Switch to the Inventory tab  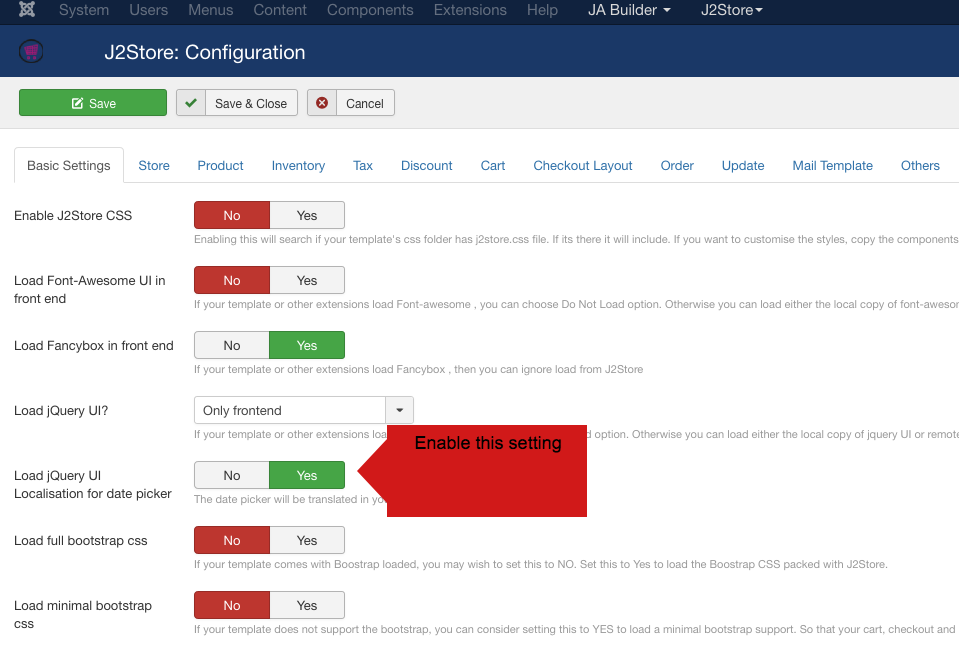298,165
